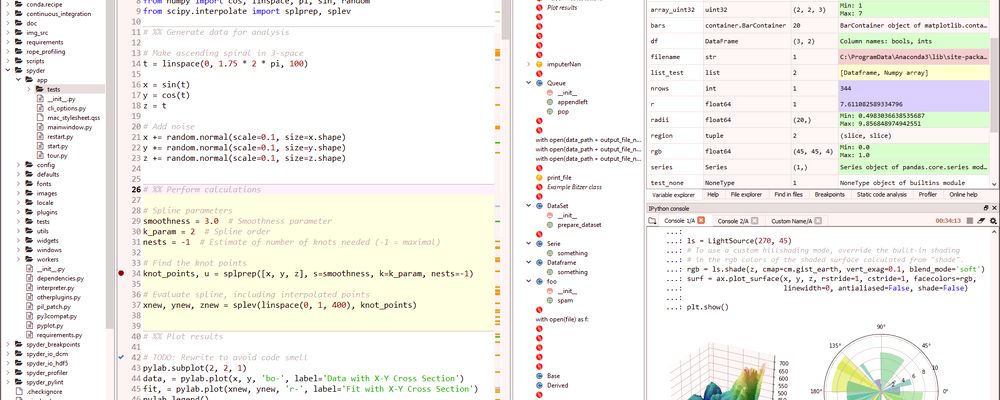
Task: Open mainwindow.py file icon in project tree
Action: (40, 127)
